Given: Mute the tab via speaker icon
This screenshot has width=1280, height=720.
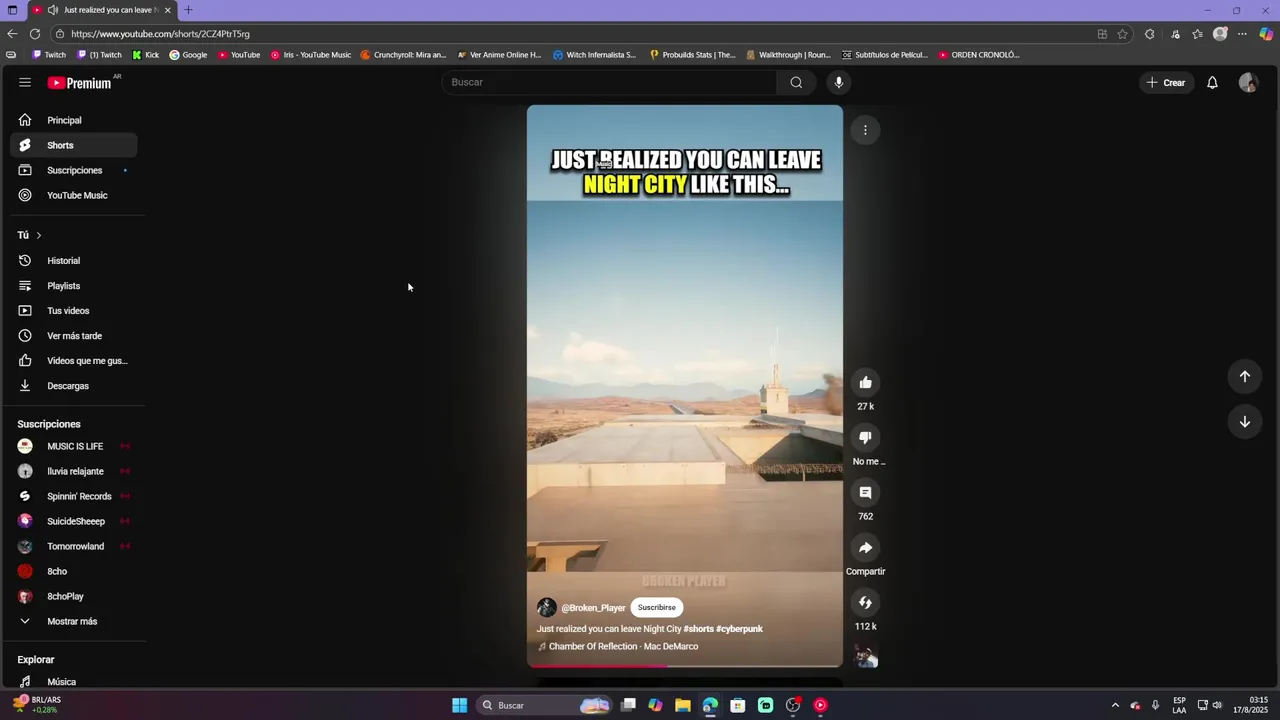Looking at the screenshot, I should coord(53,10).
